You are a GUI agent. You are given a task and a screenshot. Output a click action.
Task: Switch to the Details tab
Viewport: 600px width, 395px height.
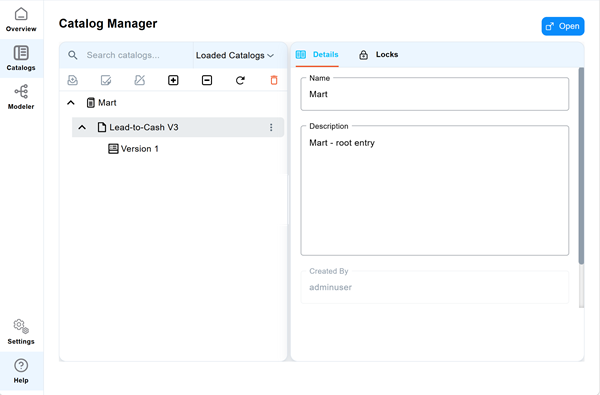click(317, 54)
